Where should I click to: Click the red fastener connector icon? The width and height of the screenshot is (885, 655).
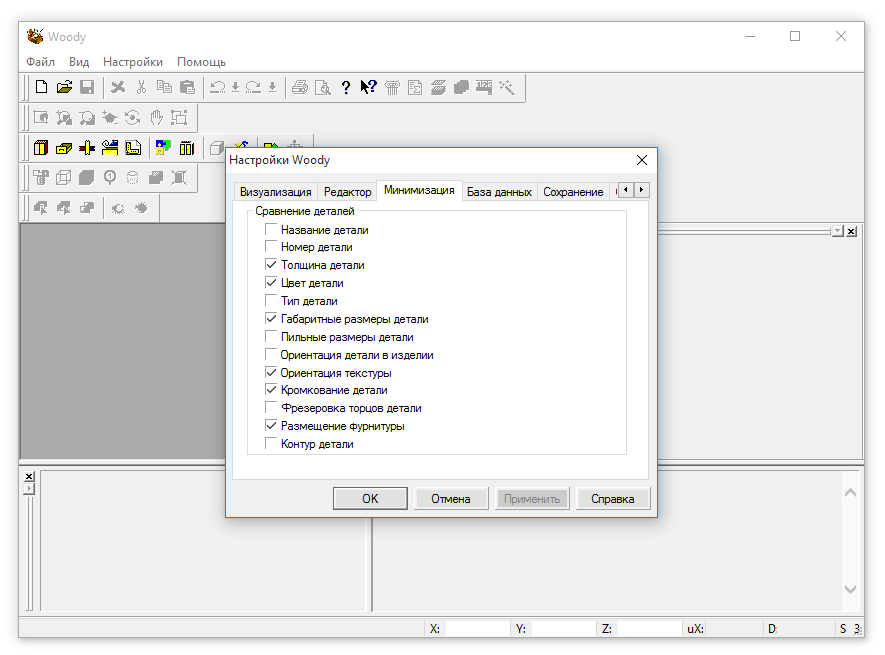[x=87, y=148]
